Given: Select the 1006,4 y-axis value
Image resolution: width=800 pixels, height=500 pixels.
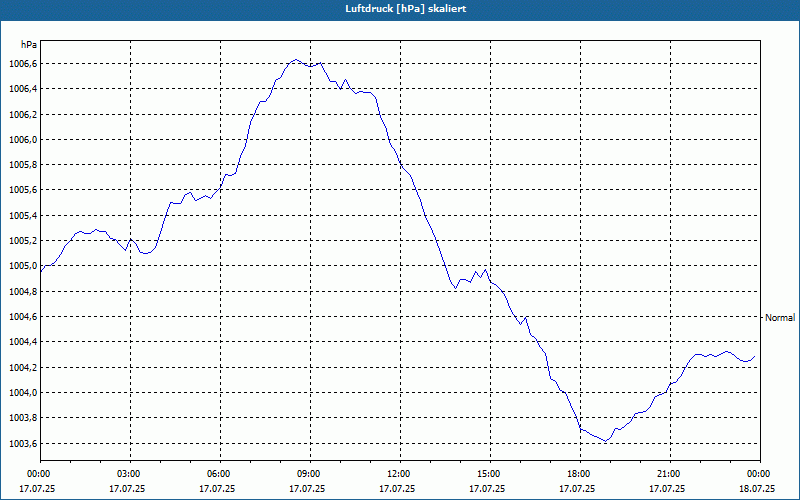Looking at the screenshot, I should tap(23, 89).
